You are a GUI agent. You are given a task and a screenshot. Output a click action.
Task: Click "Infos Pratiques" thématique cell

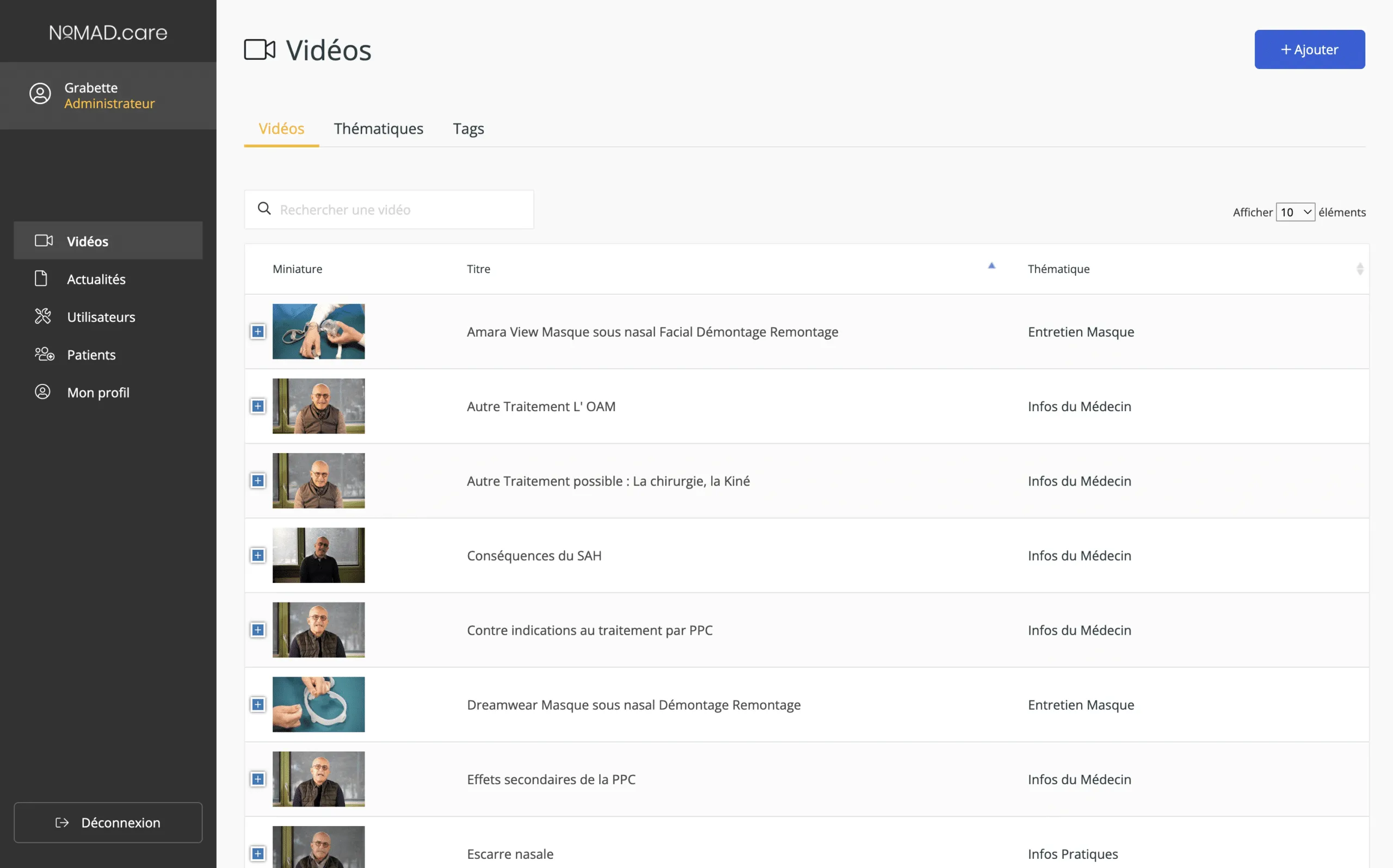point(1073,854)
